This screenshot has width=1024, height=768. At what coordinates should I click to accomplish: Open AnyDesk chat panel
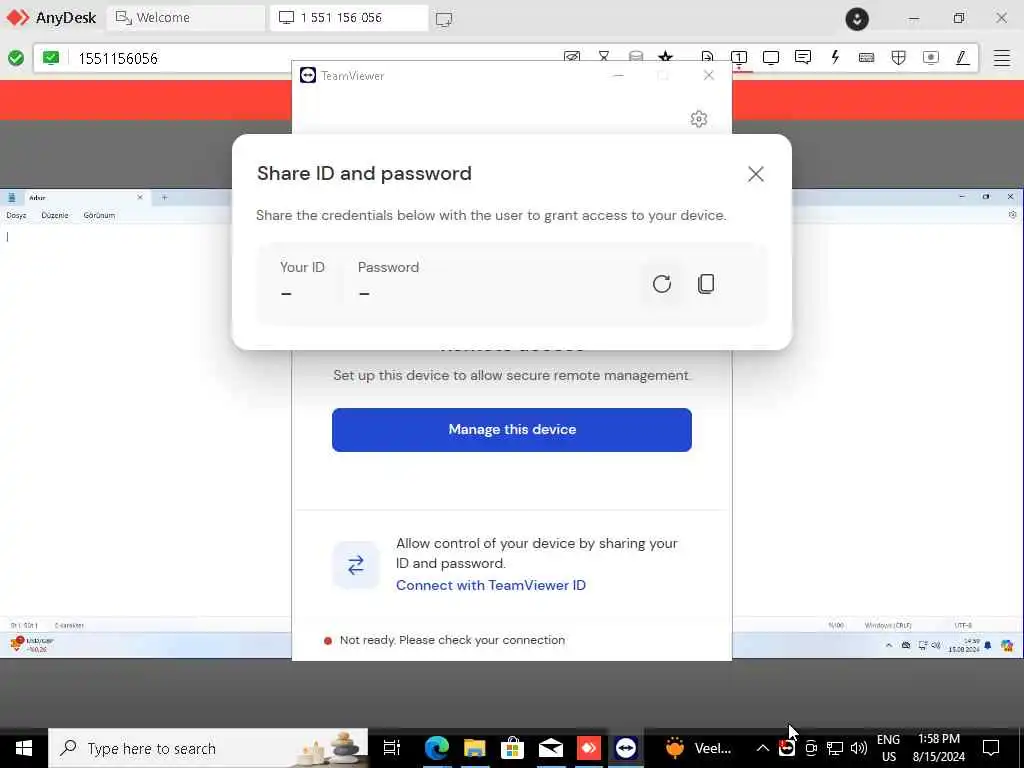[803, 57]
